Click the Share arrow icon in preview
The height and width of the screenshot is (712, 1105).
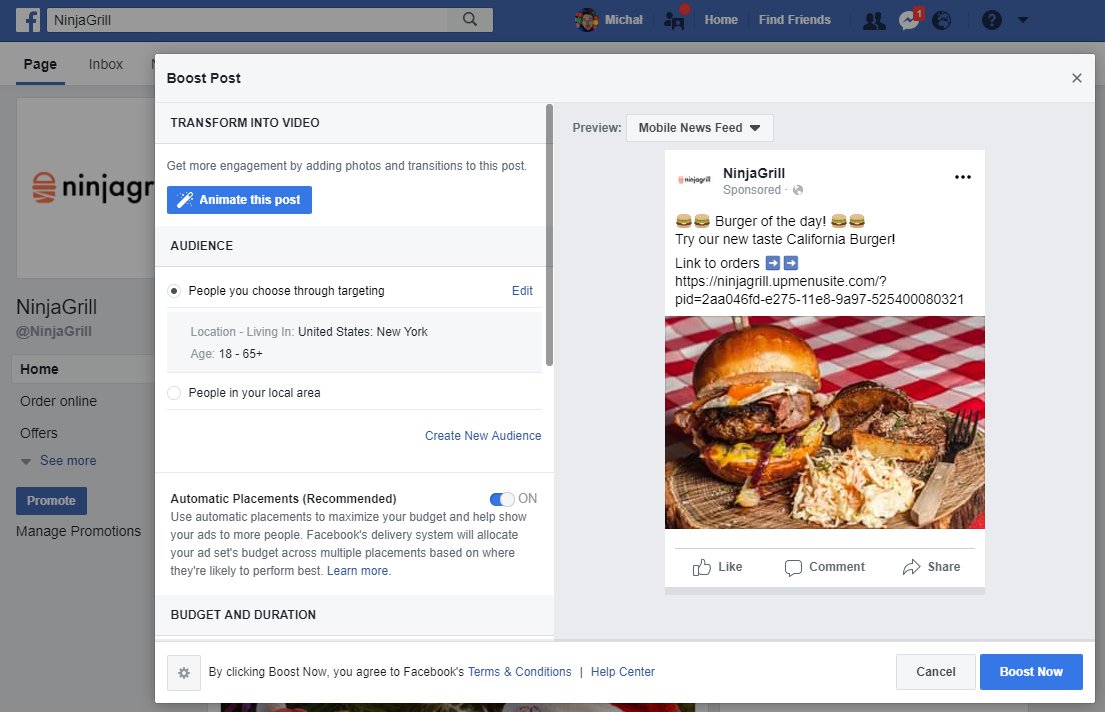click(911, 567)
